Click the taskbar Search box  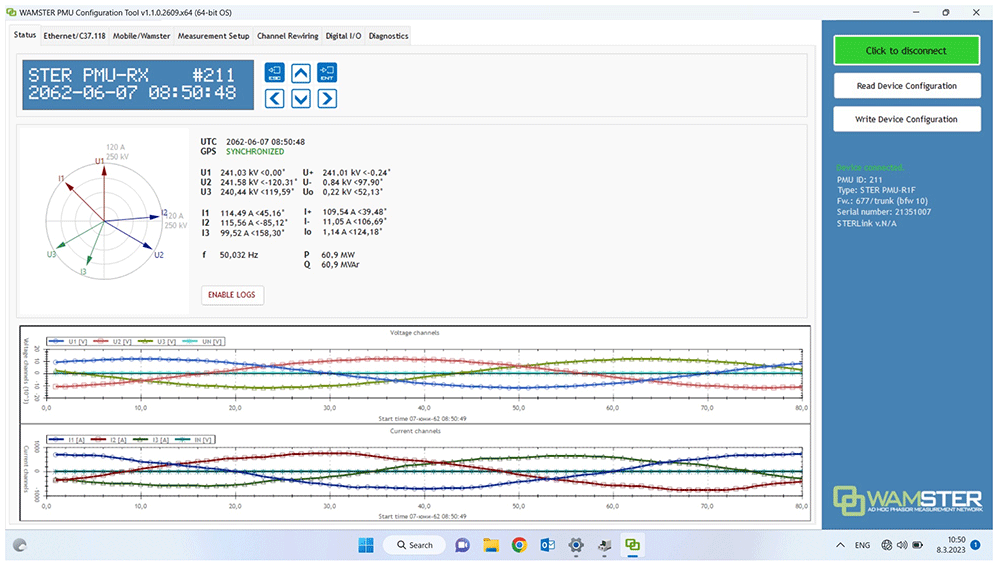coord(415,545)
